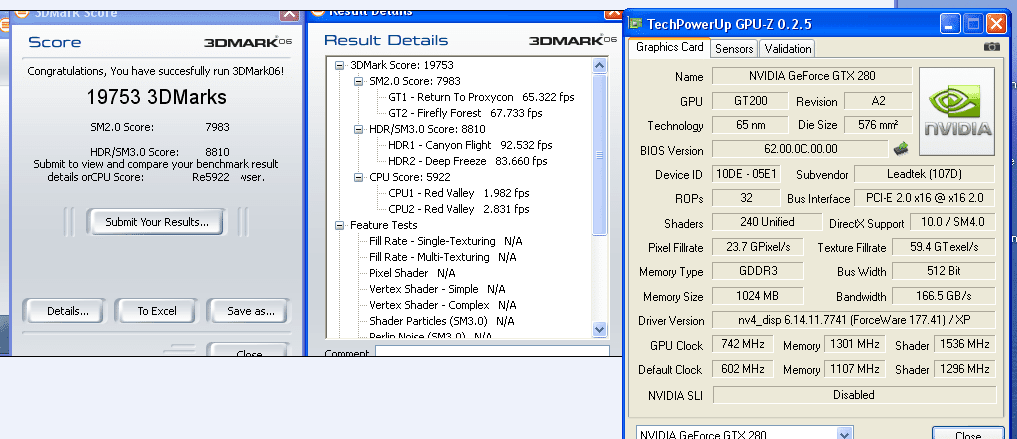Click the GPU-Z title bar app icon
This screenshot has width=1017, height=439.
636,25
